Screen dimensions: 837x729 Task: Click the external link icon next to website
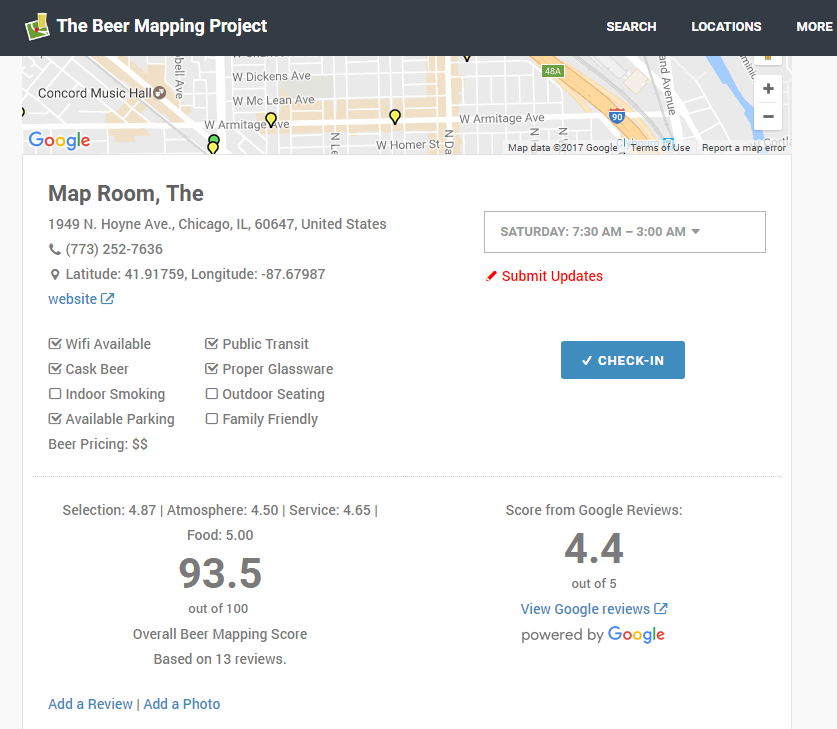[x=107, y=299]
